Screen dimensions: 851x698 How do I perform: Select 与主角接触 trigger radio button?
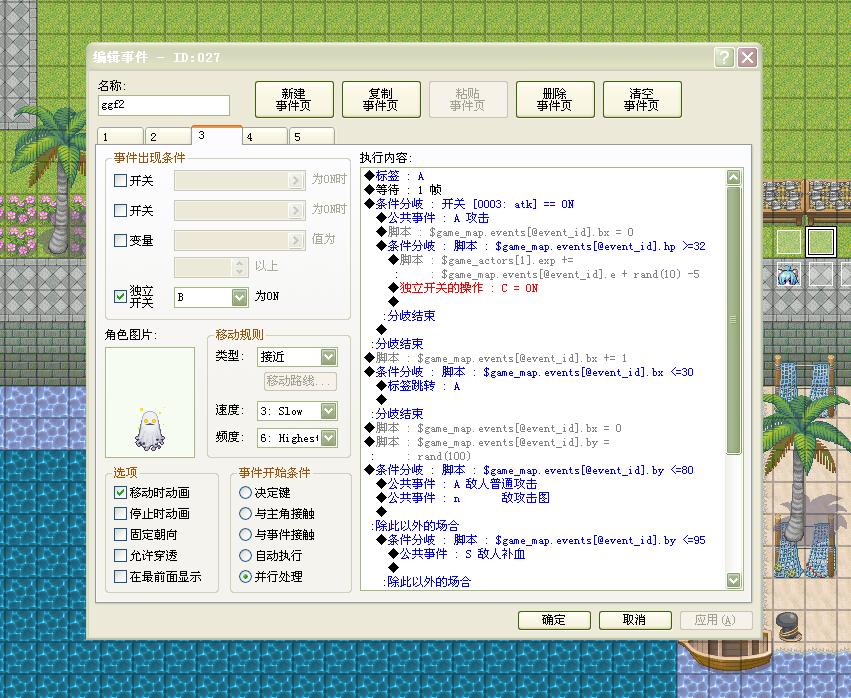(x=245, y=513)
